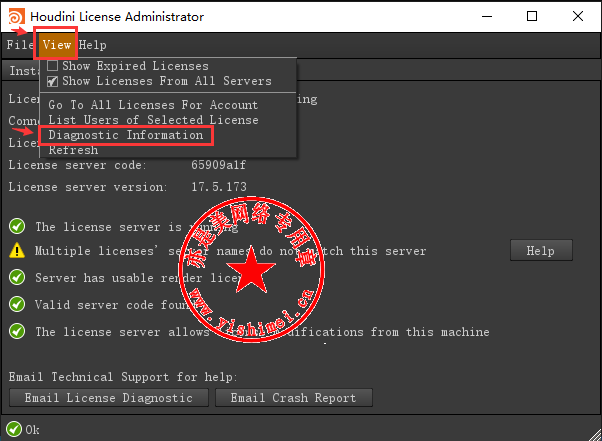
Task: Open Diagnostic Information from View menu
Action: click(126, 135)
